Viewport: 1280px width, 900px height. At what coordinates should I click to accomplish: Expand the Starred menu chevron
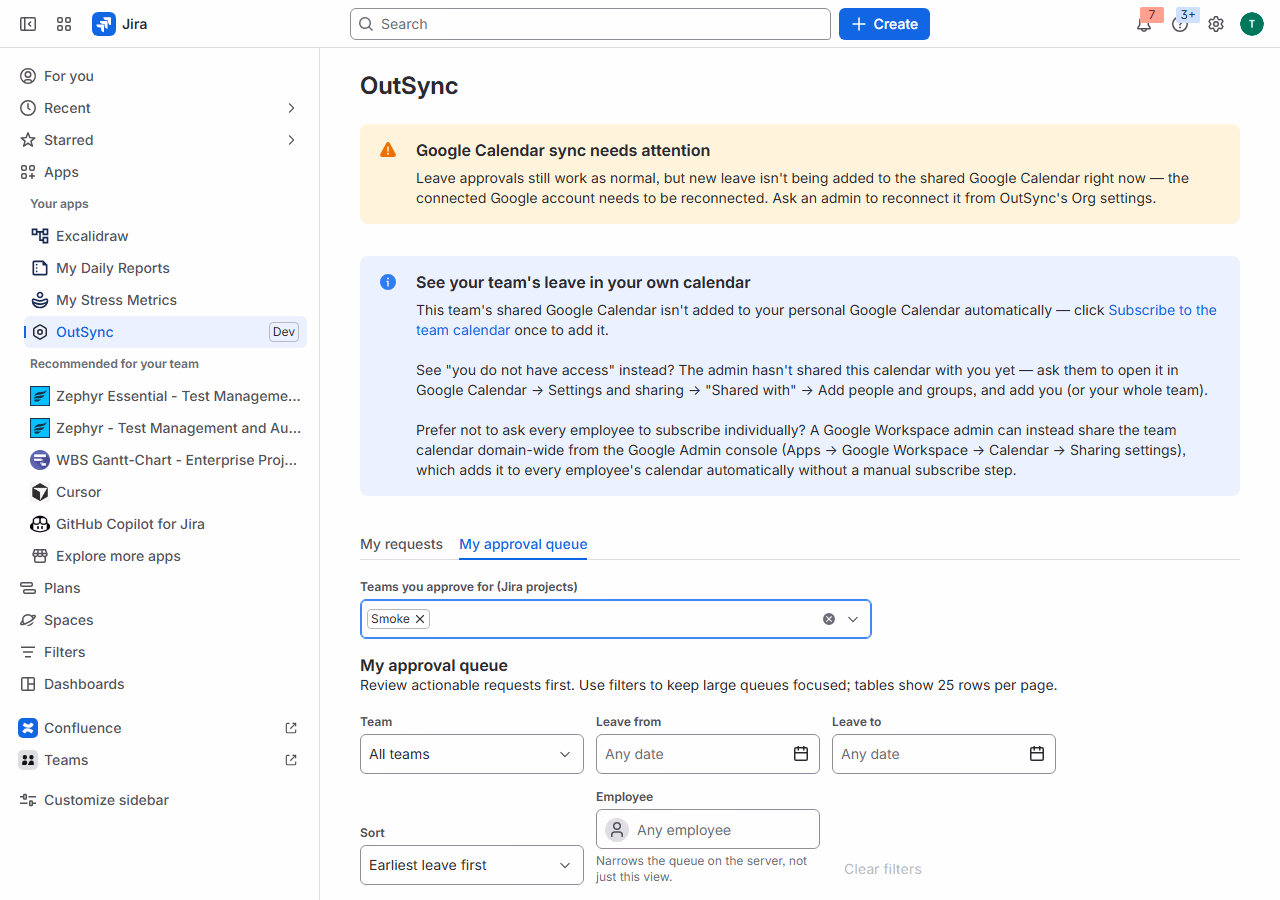(291, 140)
